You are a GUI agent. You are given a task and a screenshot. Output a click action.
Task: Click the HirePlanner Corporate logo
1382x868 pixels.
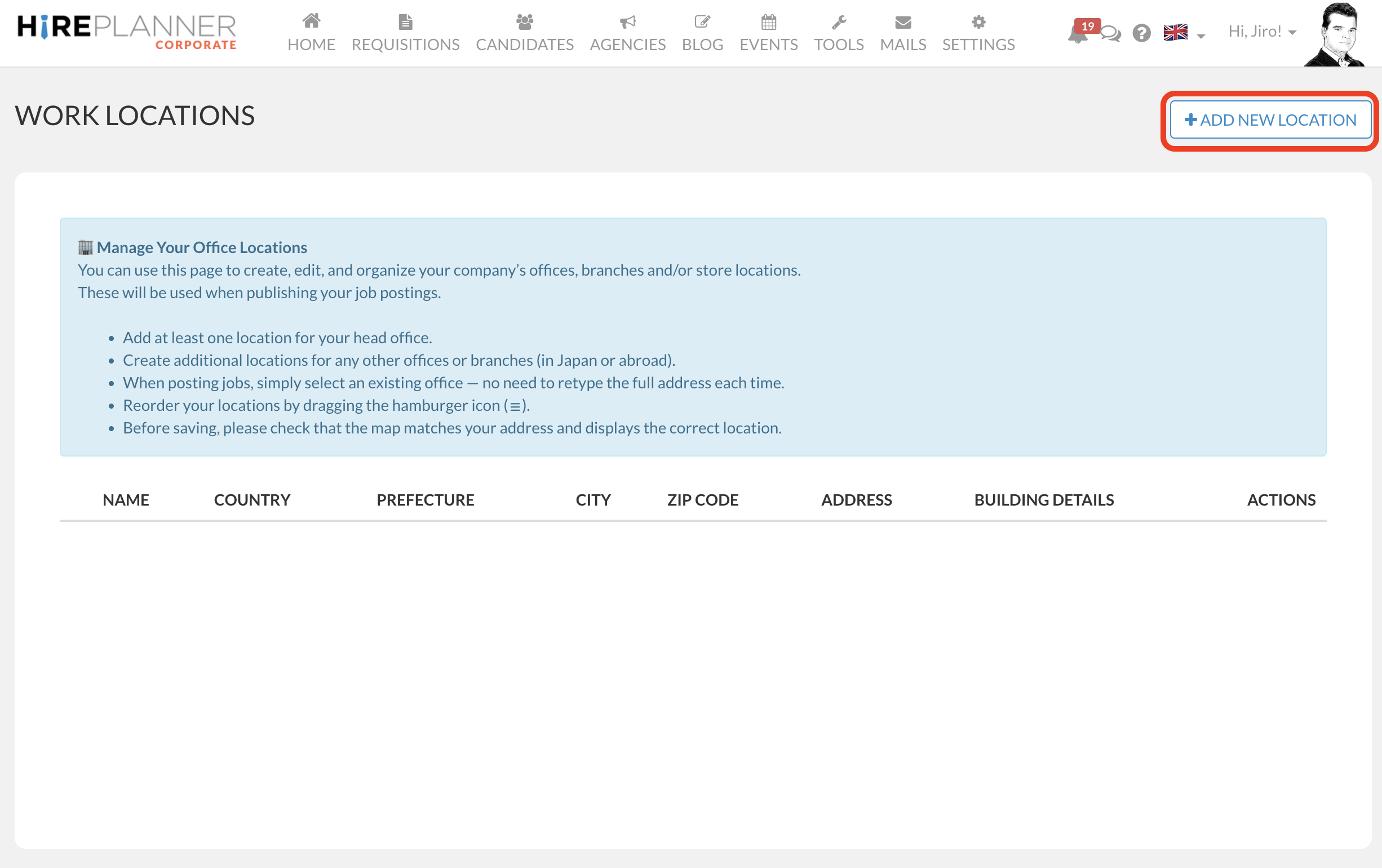click(127, 32)
